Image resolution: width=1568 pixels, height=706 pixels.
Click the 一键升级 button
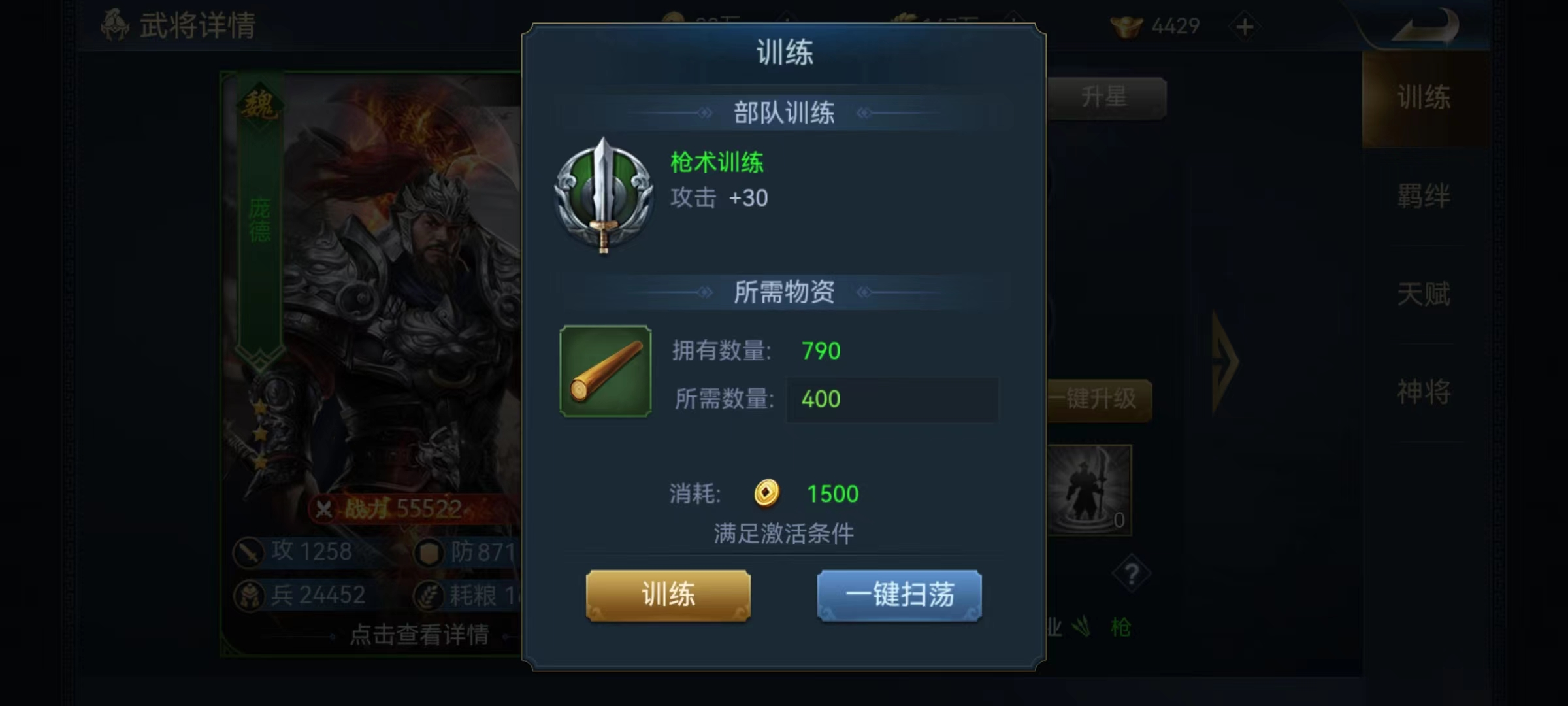1100,398
